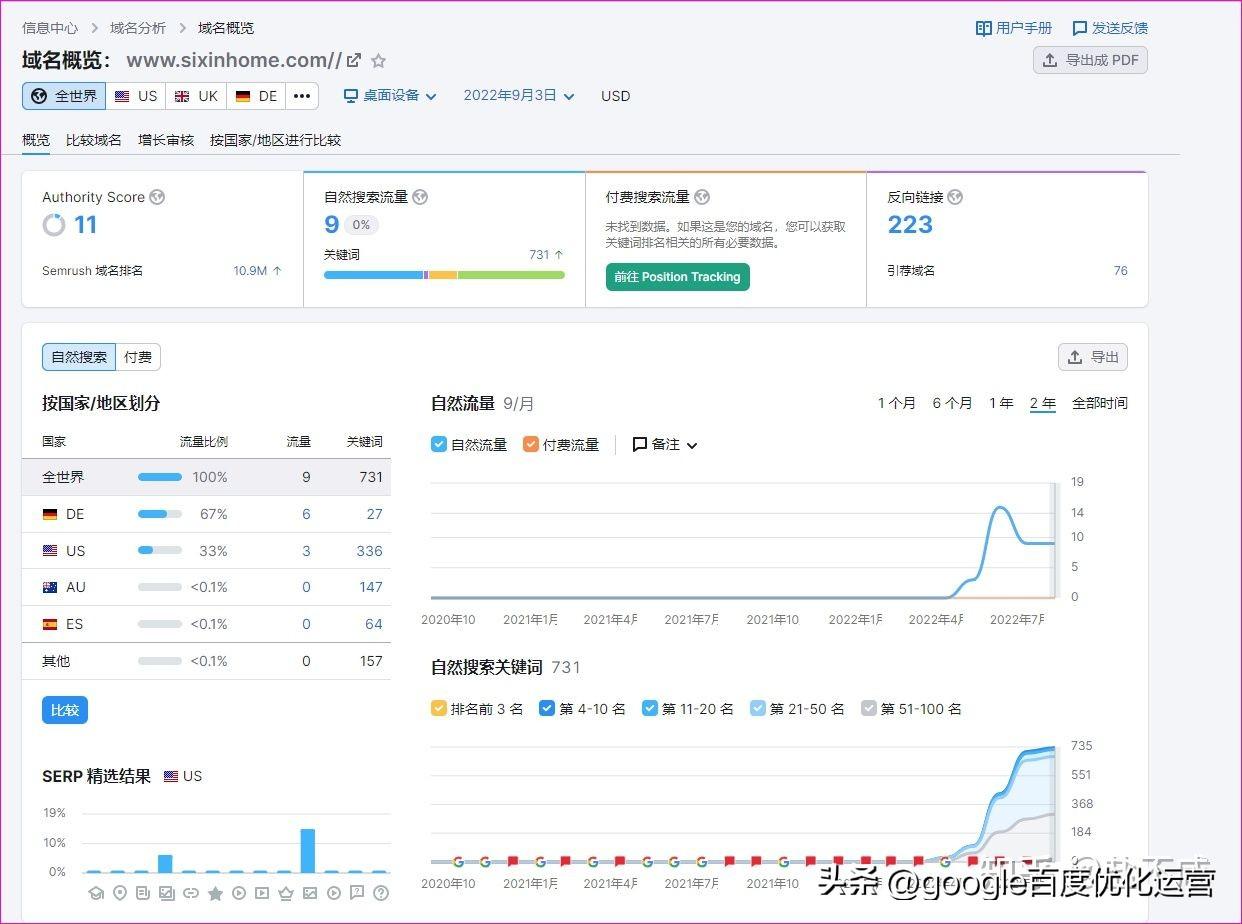The width and height of the screenshot is (1242, 924).
Task: Toggle the 第 11-20 名 checkbox
Action: [x=650, y=708]
